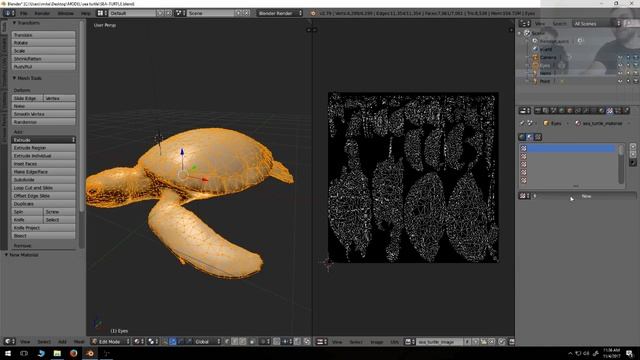Click the scene browse icon beside Scene field
Viewport: 640px width, 360px height.
(x=180, y=13)
